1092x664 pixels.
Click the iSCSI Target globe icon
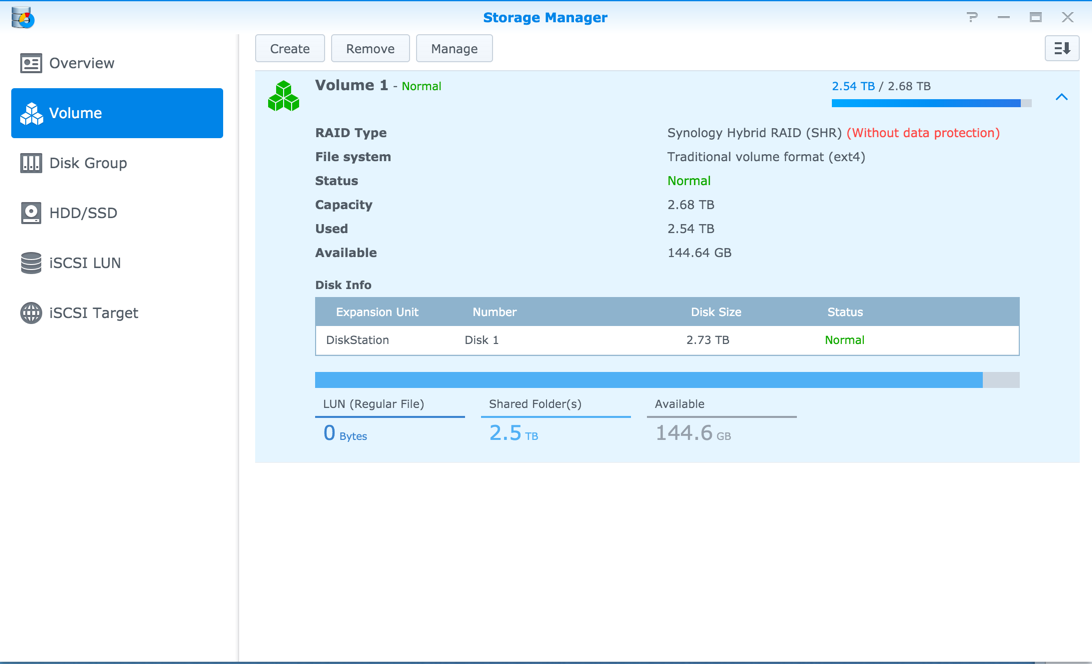[x=31, y=313]
